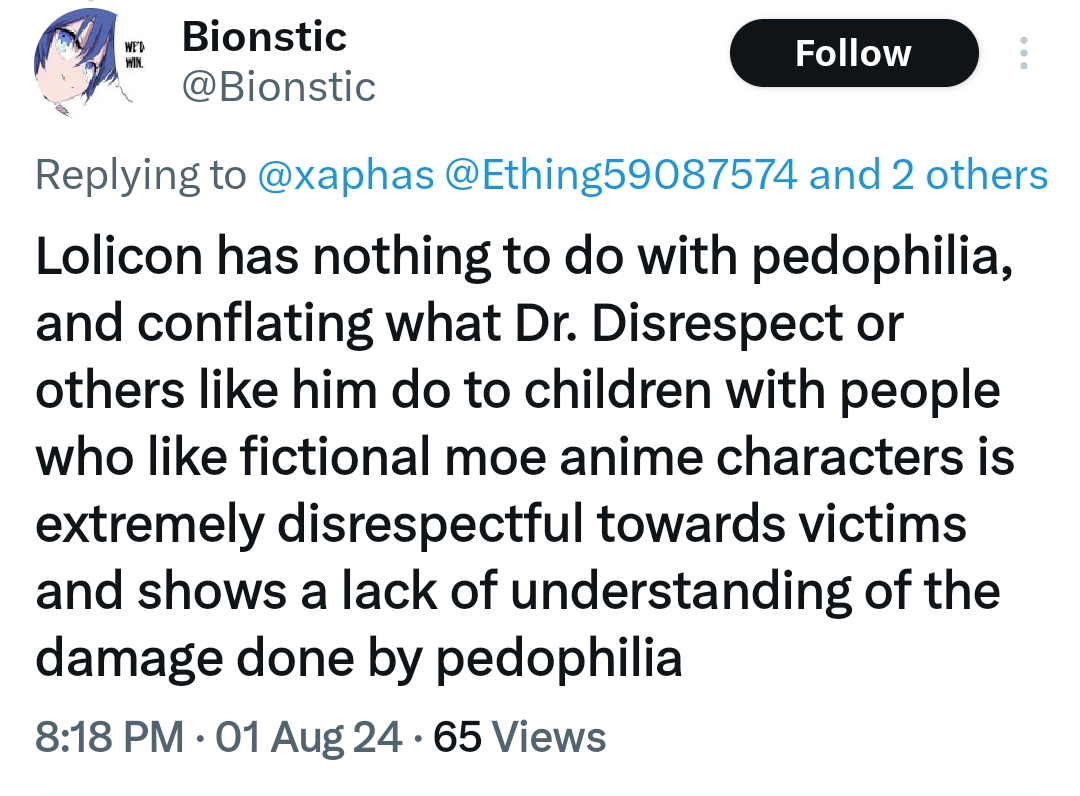Click the line 'and shows a lack of understanding'

tap(518, 591)
